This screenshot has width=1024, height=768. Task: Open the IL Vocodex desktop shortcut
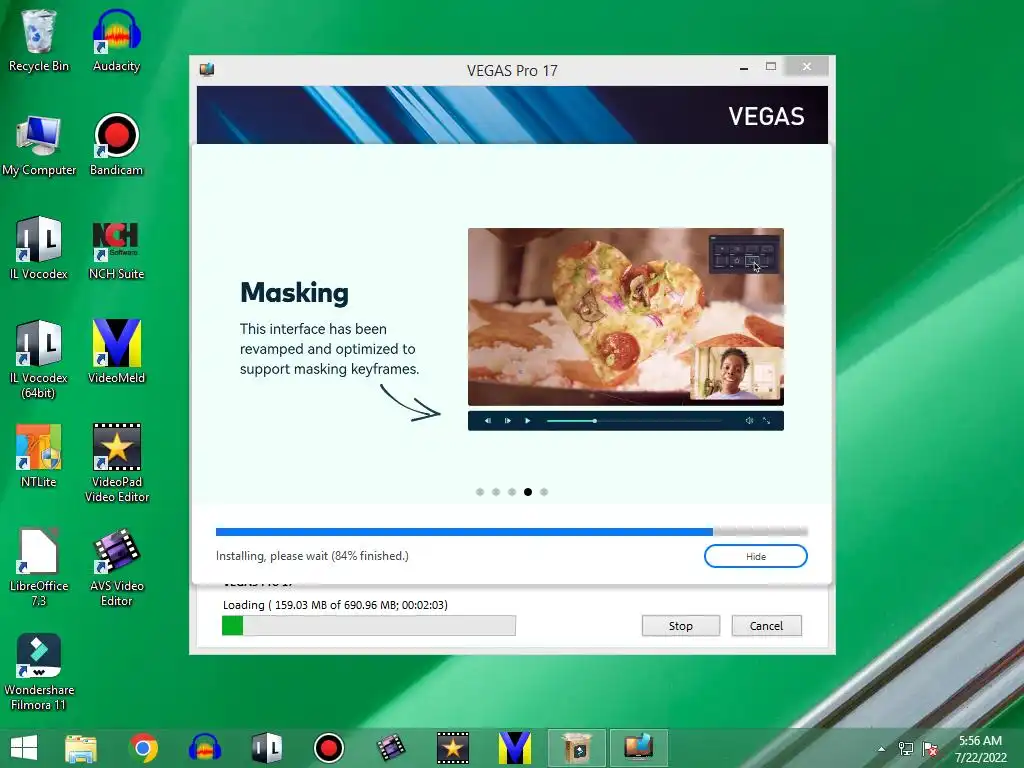39,249
